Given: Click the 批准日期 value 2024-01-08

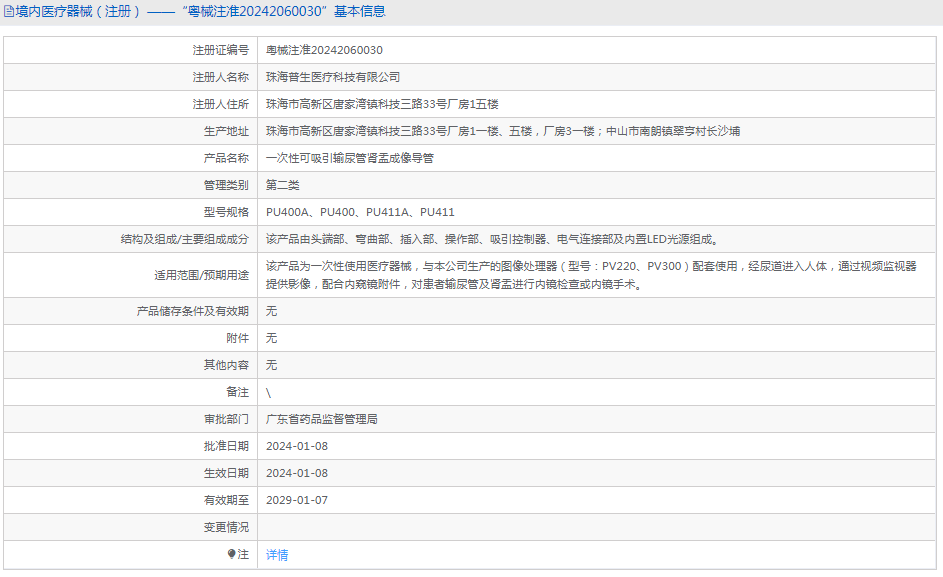Looking at the screenshot, I should click(x=297, y=446).
